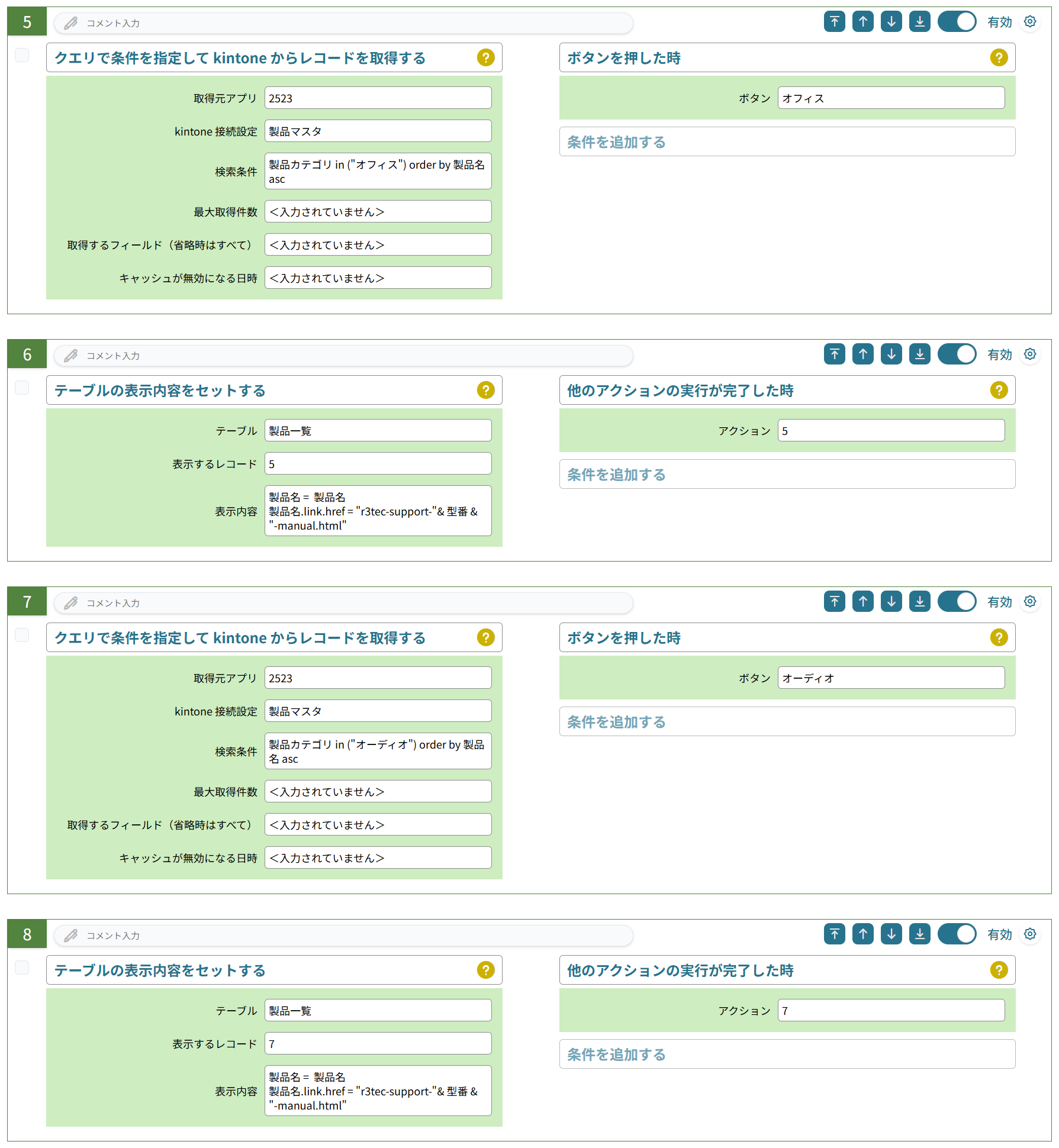The width and height of the screenshot is (1059, 1148).
Task: Open help for row 5 kintone query action
Action: point(485,57)
